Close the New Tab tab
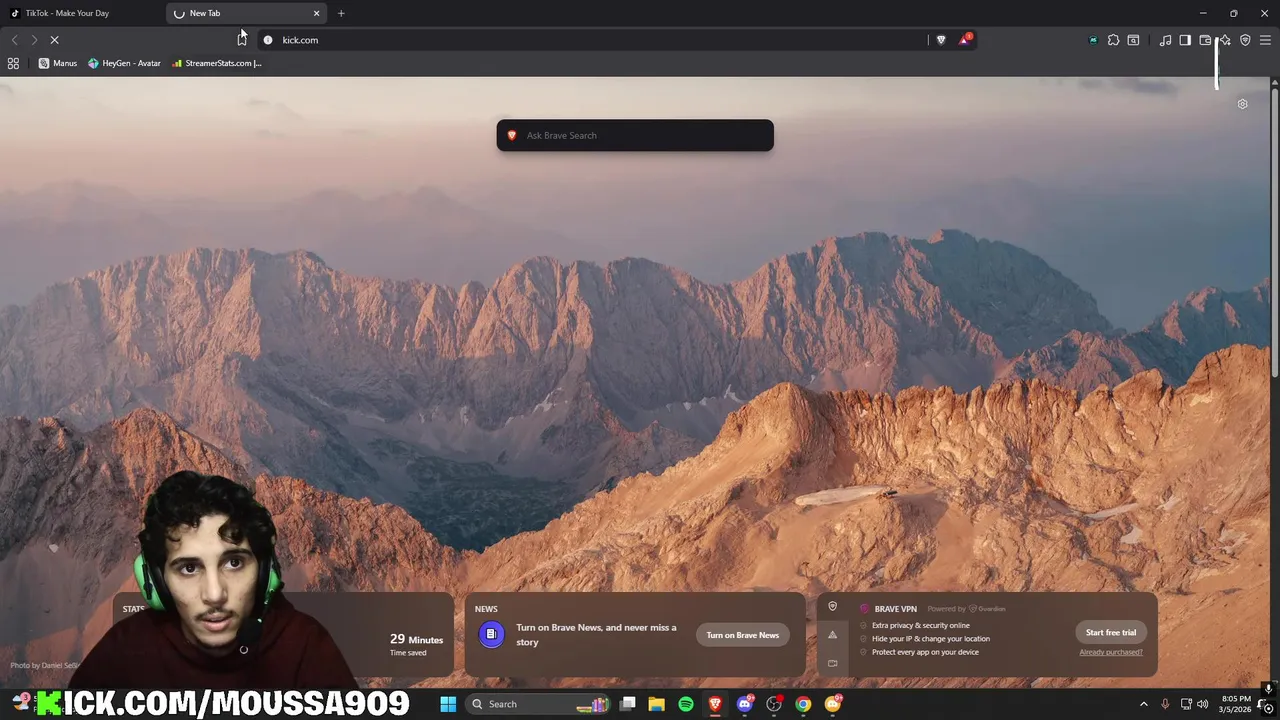Image resolution: width=1280 pixels, height=720 pixels. point(317,13)
